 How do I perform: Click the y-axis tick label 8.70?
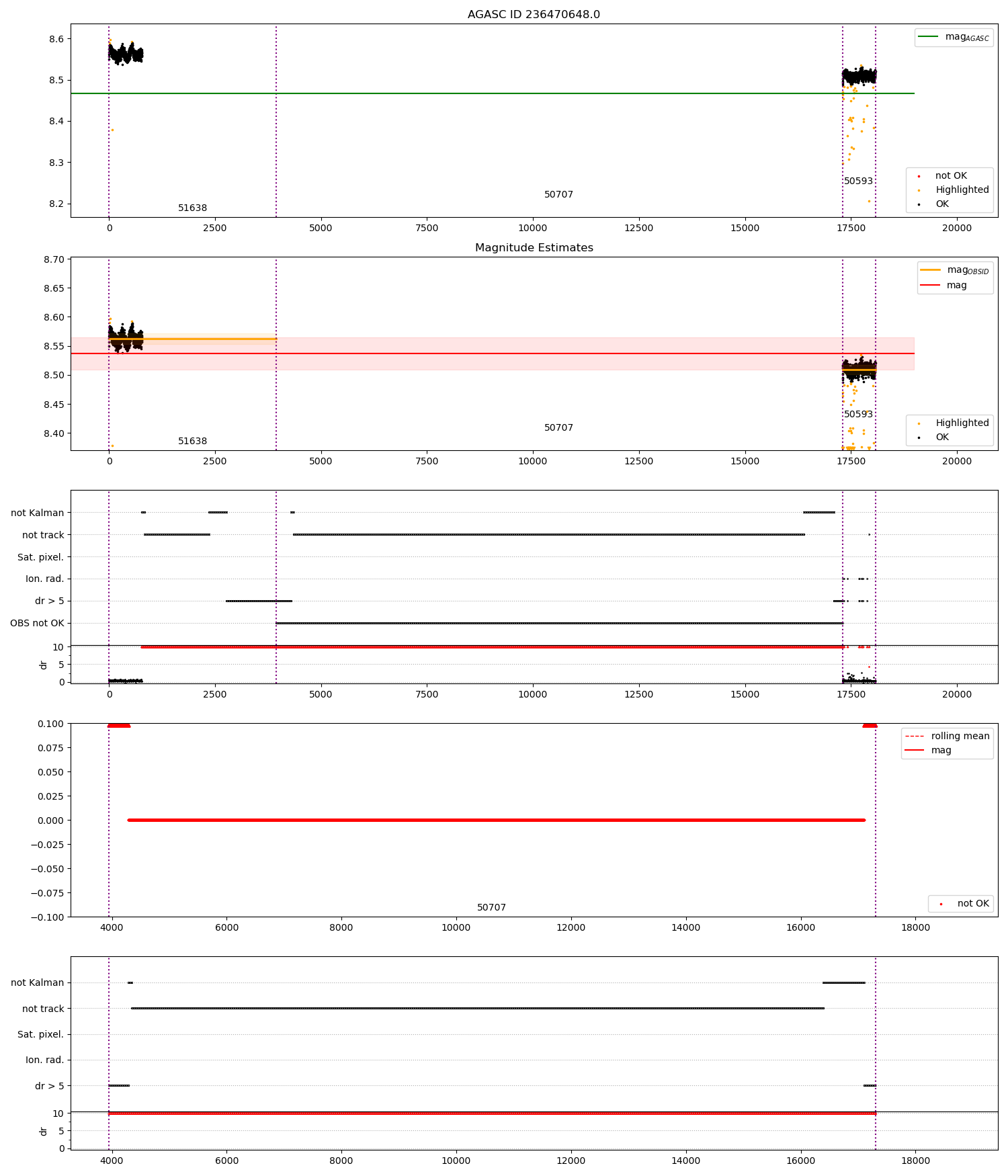pos(54,259)
